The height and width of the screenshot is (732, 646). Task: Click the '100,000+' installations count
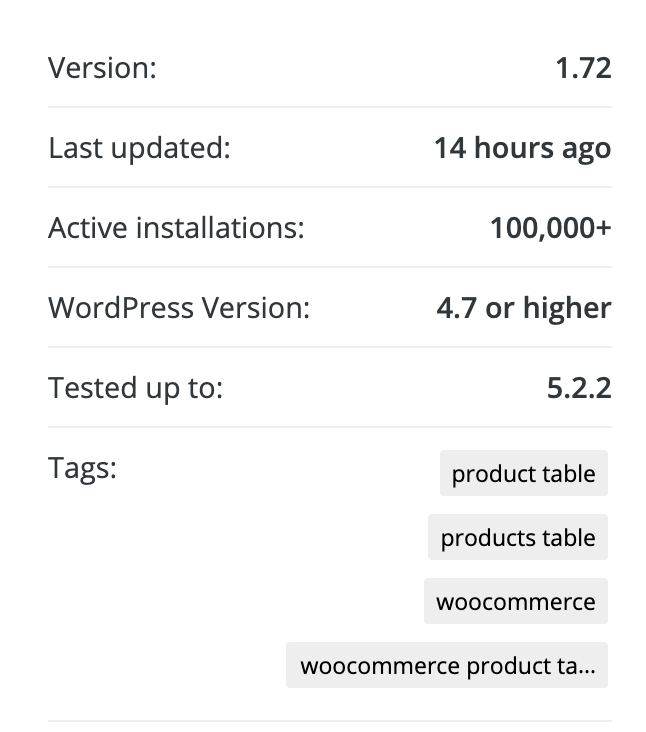click(551, 228)
